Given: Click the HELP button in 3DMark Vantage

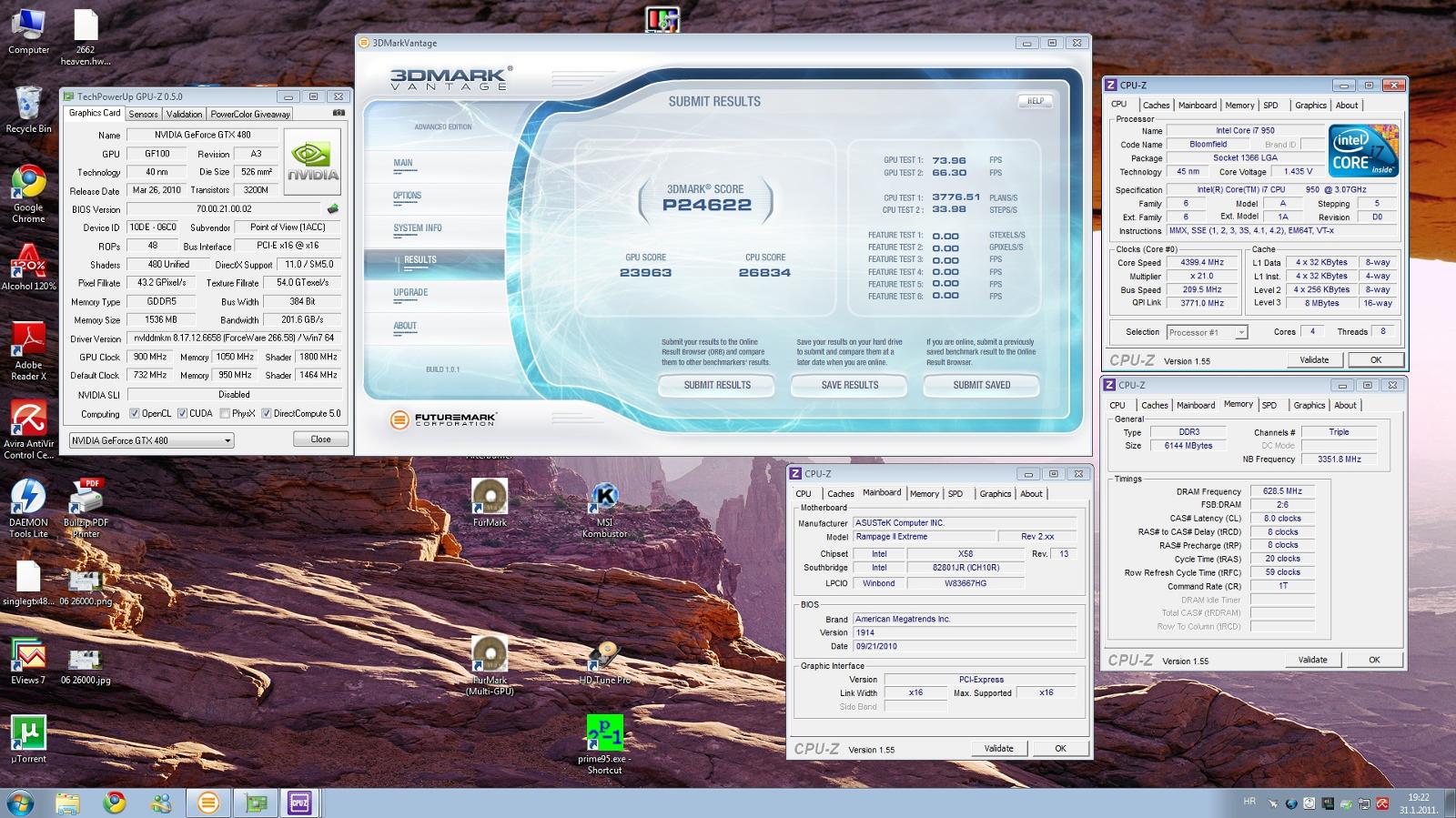Looking at the screenshot, I should (x=1035, y=101).
